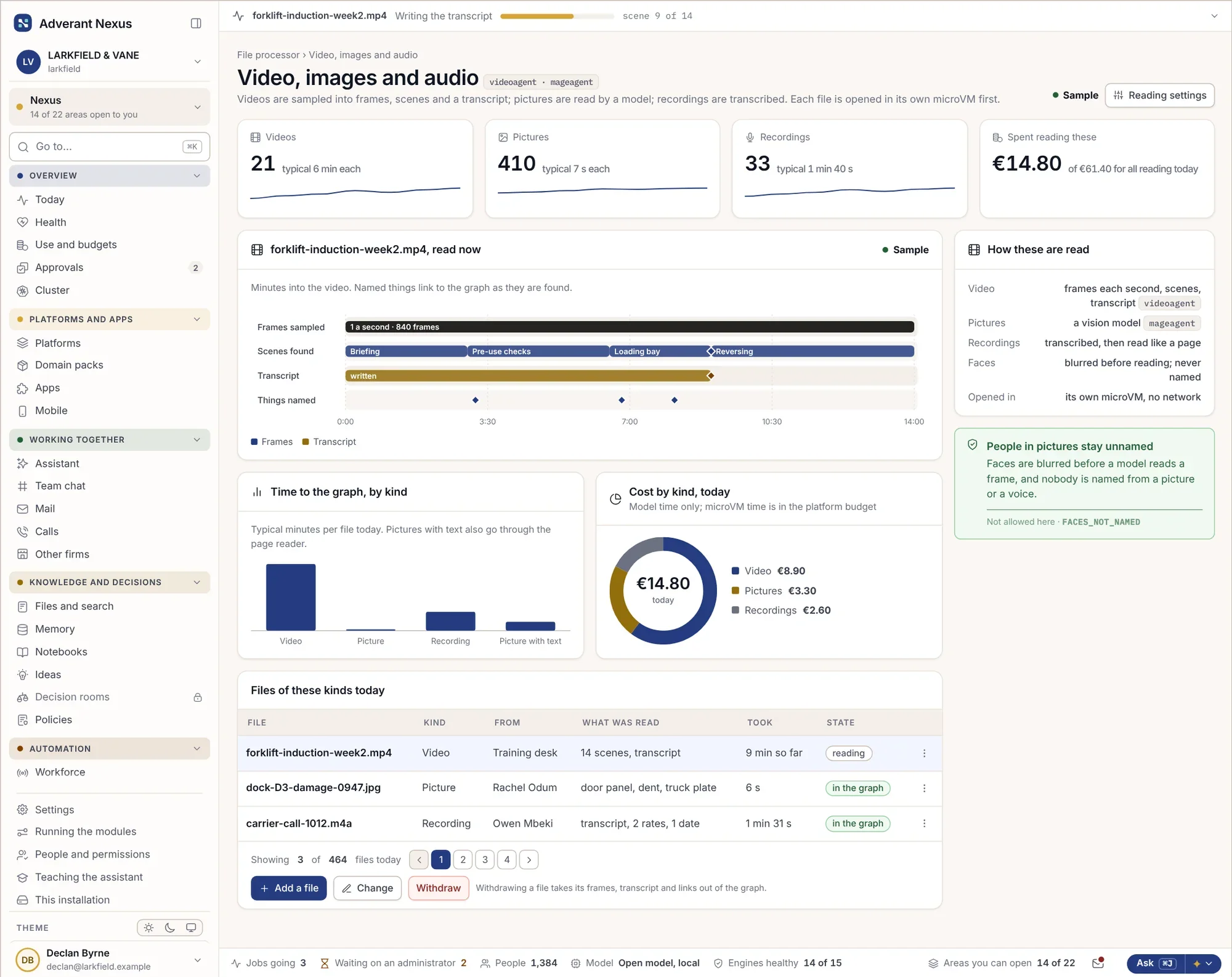Click Add a file button
Screen dimensions: 1232x977
[289, 888]
